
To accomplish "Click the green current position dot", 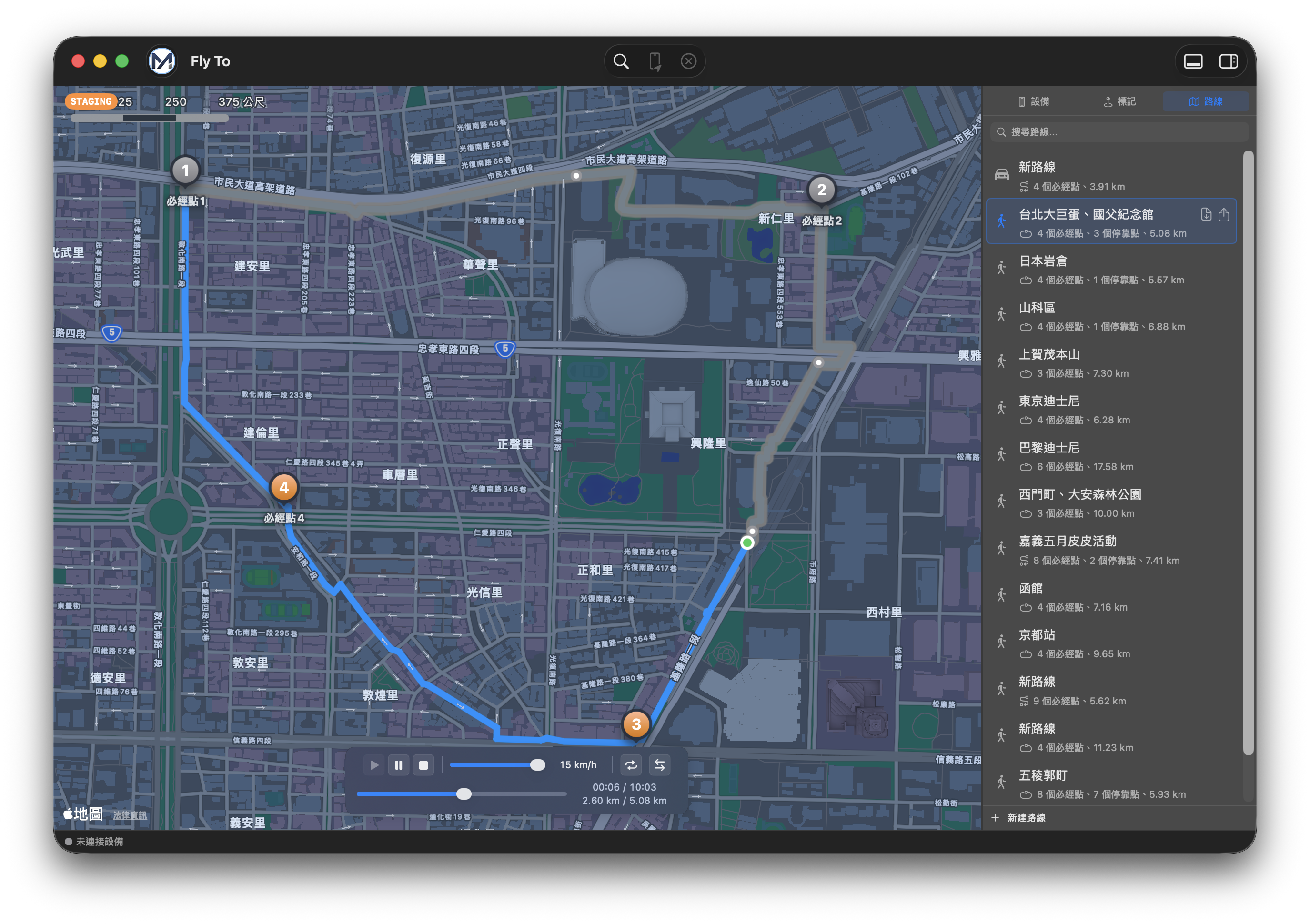I will [747, 542].
